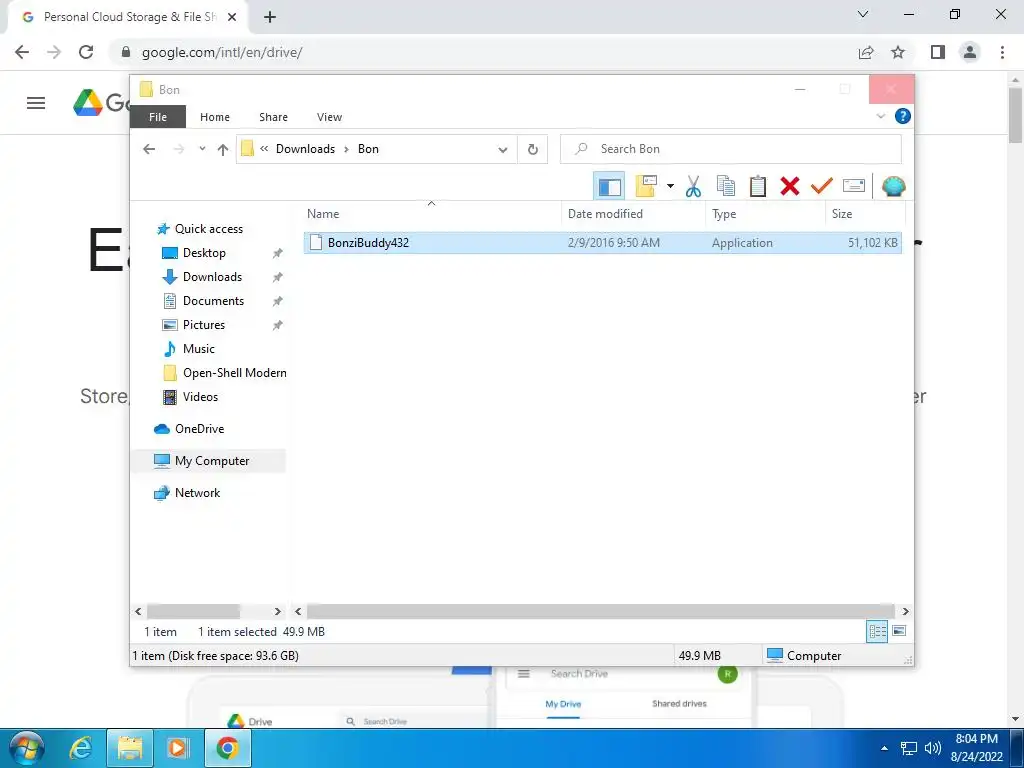The height and width of the screenshot is (768, 1024).
Task: Open the address bar history dropdown
Action: point(503,150)
